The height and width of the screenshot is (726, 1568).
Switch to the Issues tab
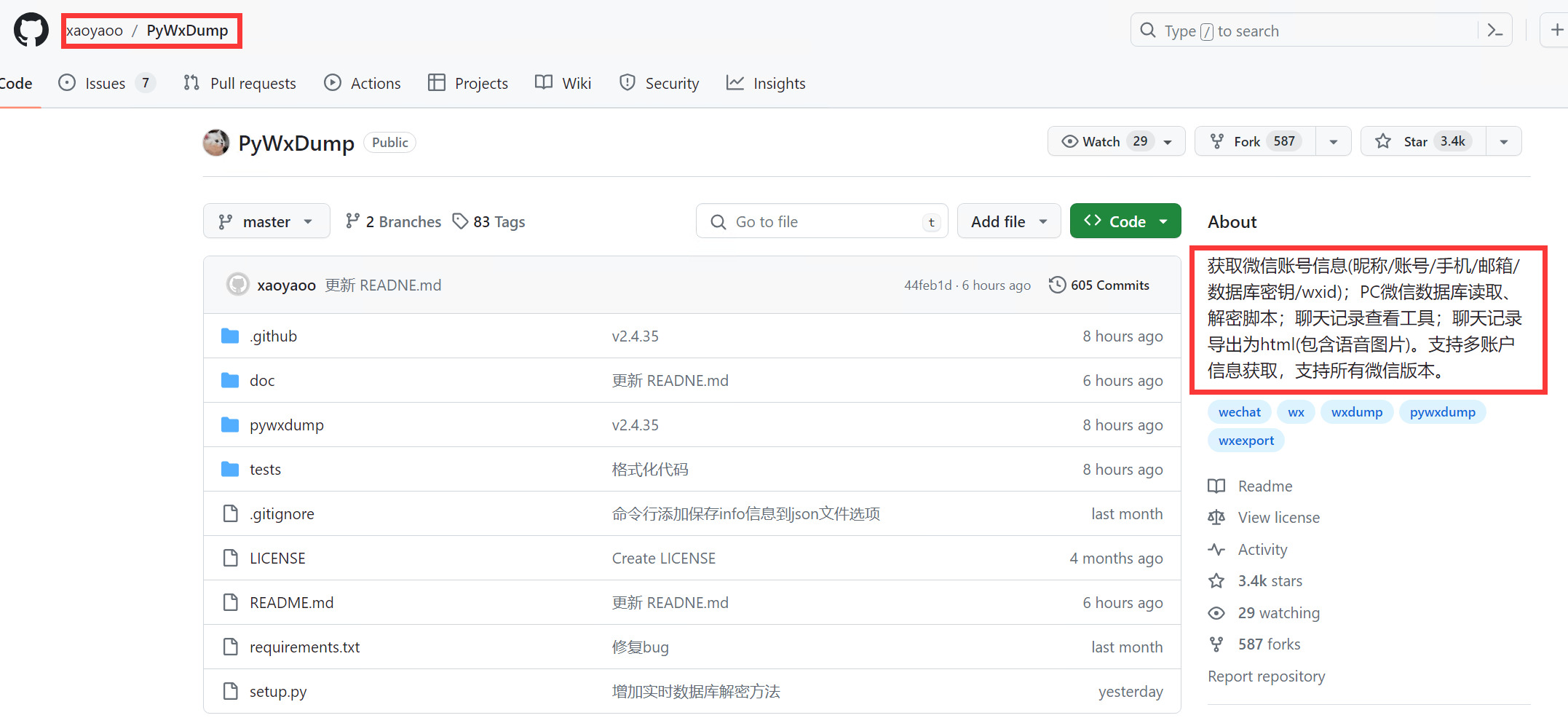[106, 83]
